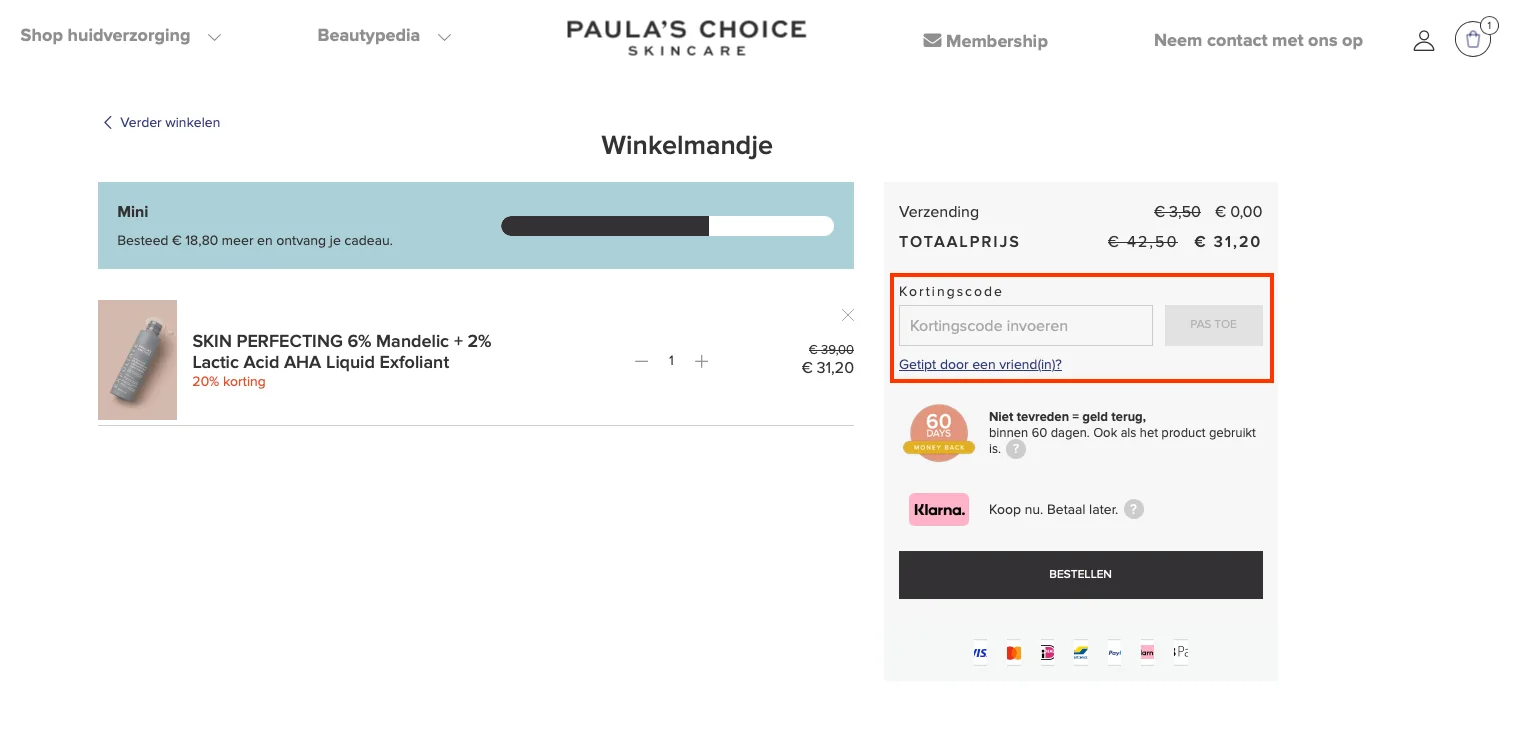The image size is (1527, 746).
Task: Click the Klarna info question mark
Action: 1133,509
